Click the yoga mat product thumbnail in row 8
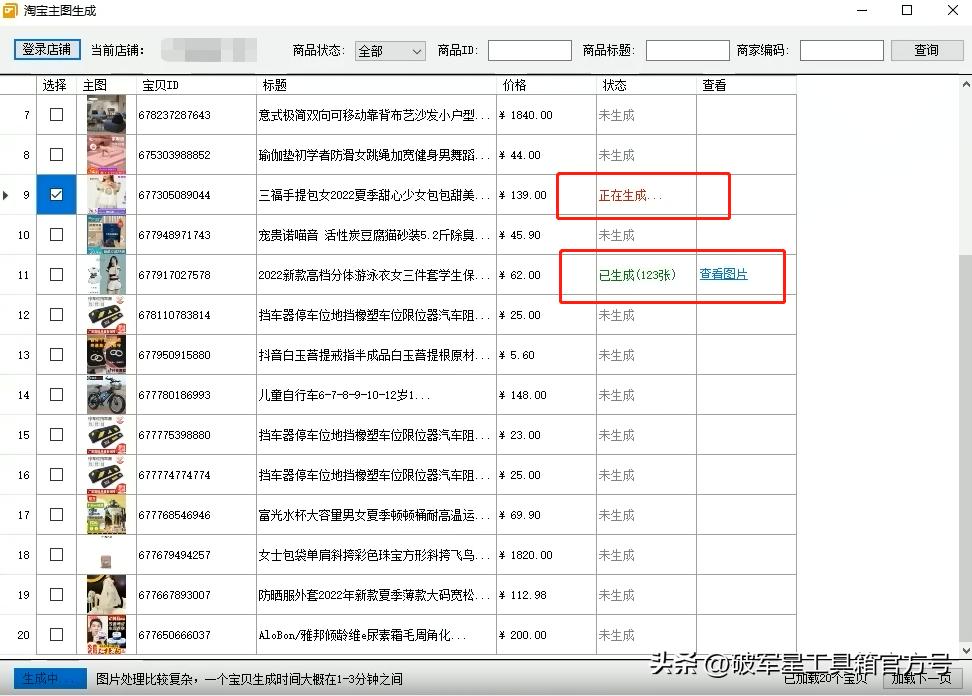This screenshot has width=972, height=696. tap(105, 154)
